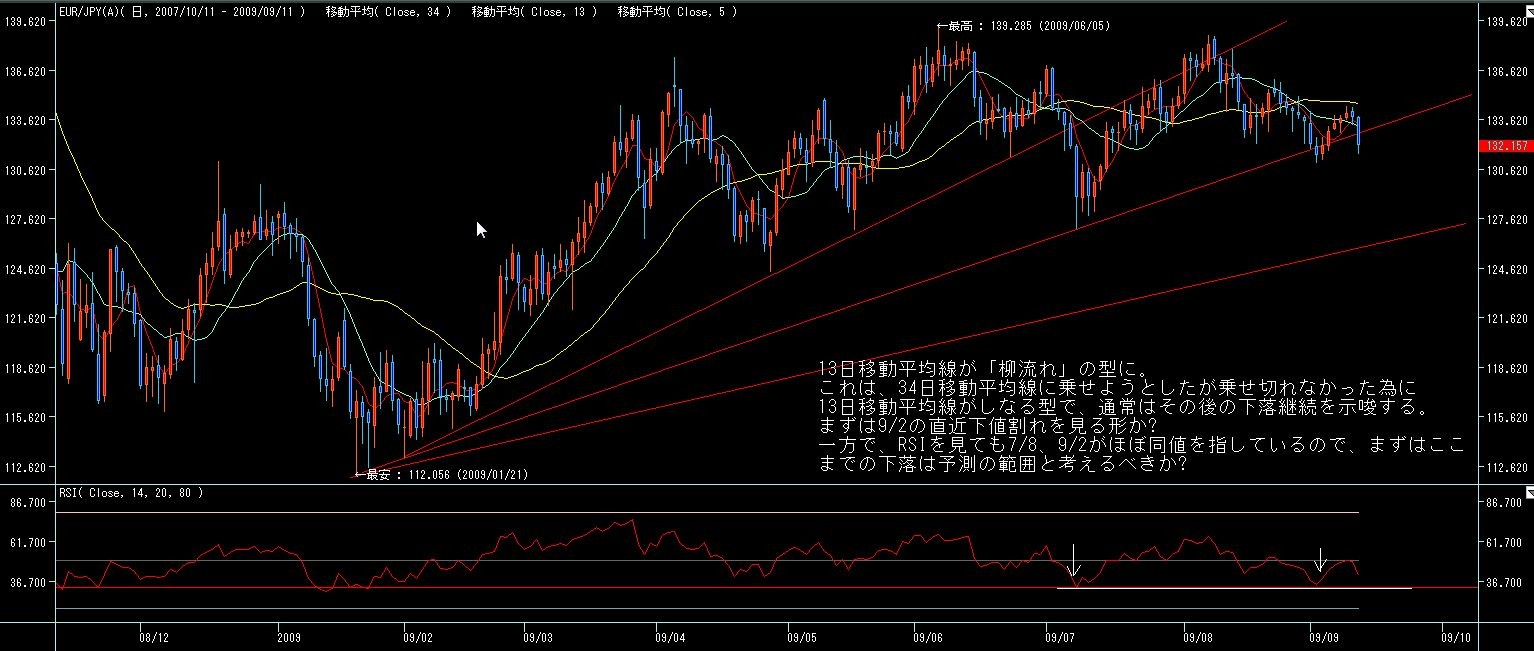
Task: Click the 09/08 date on the time axis
Action: (x=1197, y=636)
